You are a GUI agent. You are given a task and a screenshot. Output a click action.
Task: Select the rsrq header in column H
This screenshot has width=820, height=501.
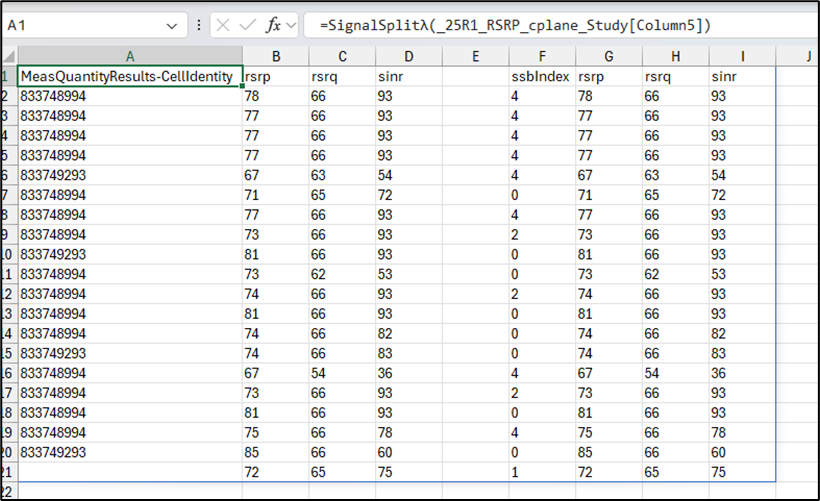[676, 76]
